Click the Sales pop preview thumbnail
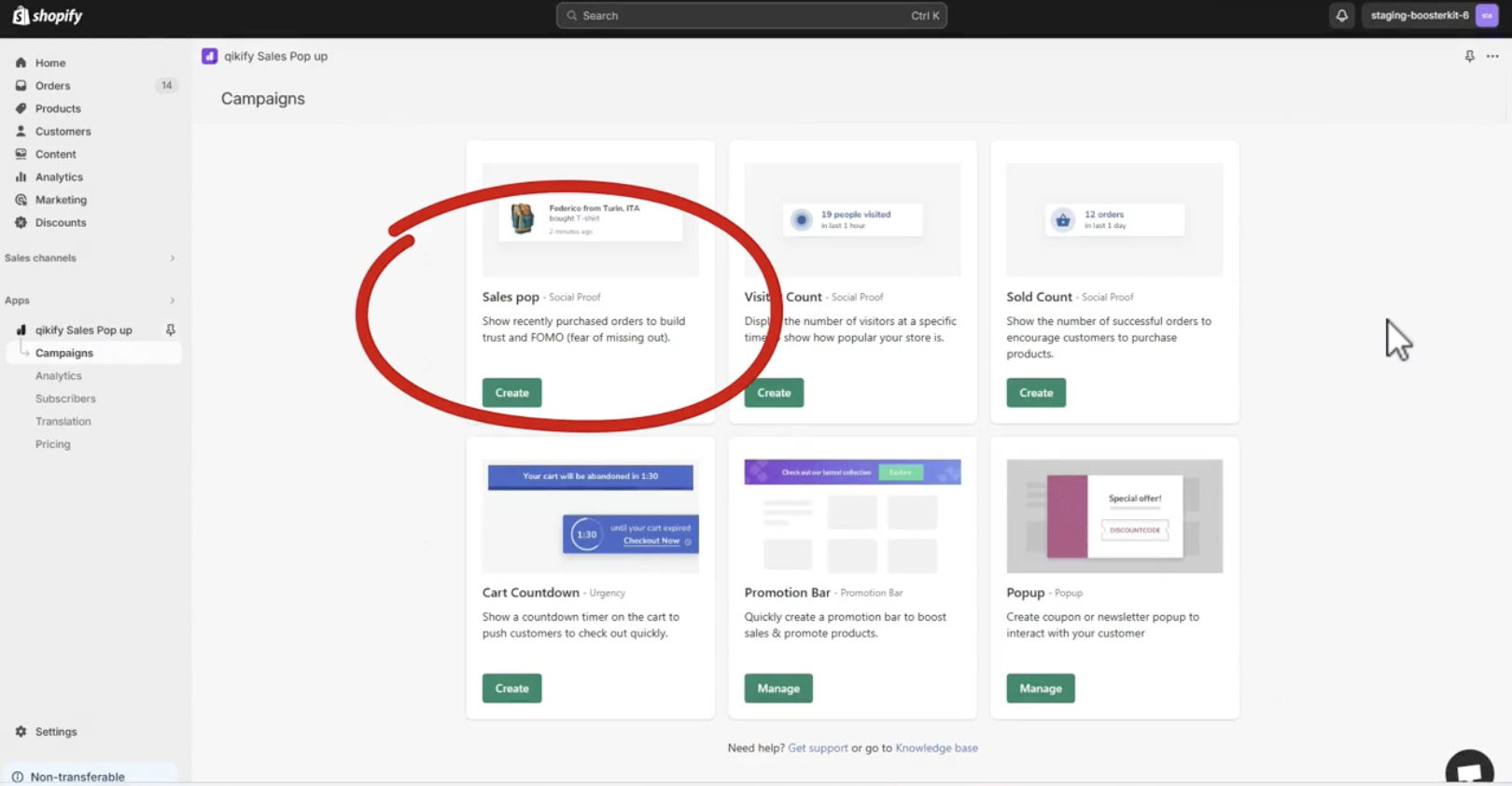The height and width of the screenshot is (786, 1512). 590,220
